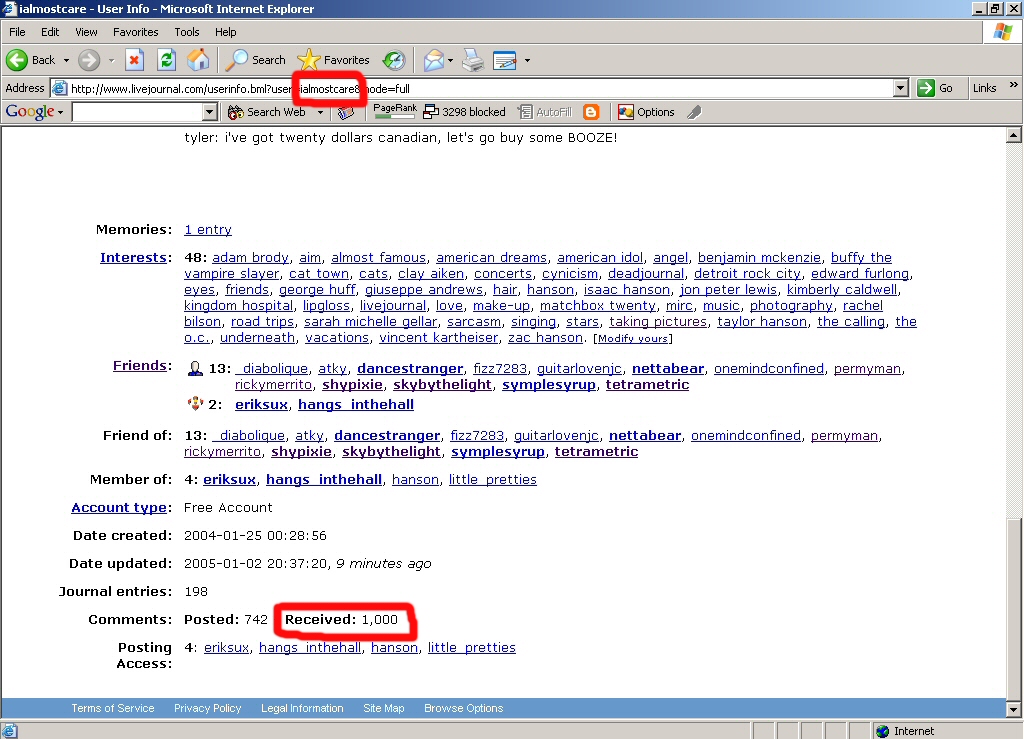Open the Mail envelope icon
This screenshot has width=1024, height=739.
[434, 60]
